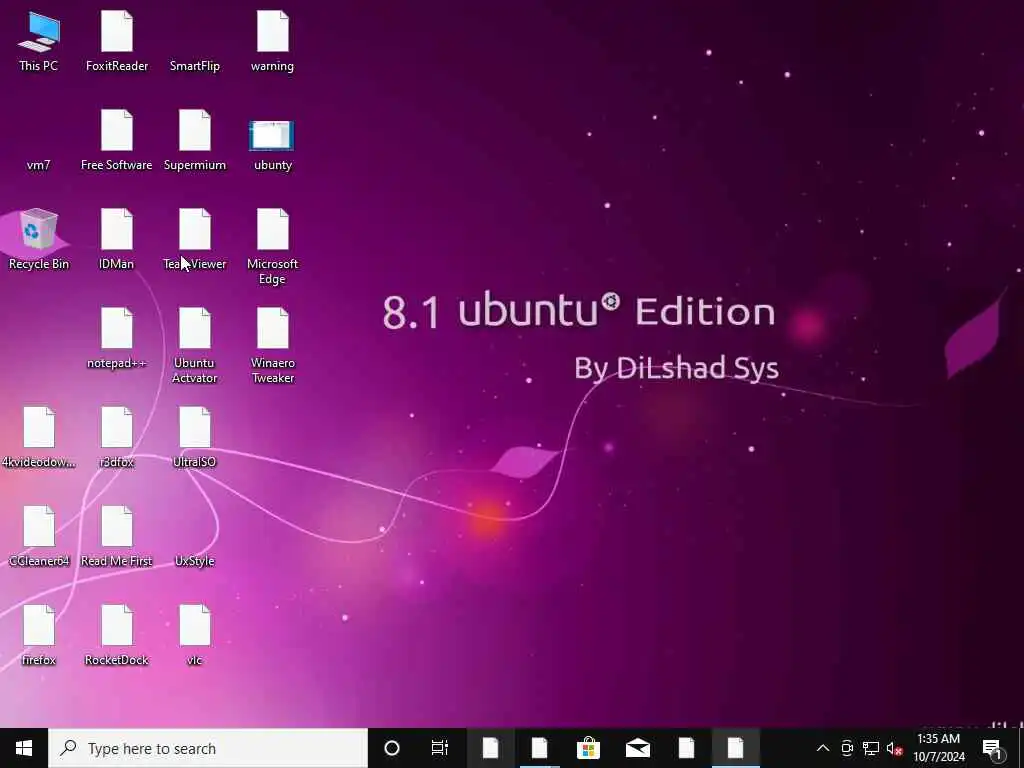Open Cortana from the taskbar circle
The width and height of the screenshot is (1024, 768).
pos(392,748)
